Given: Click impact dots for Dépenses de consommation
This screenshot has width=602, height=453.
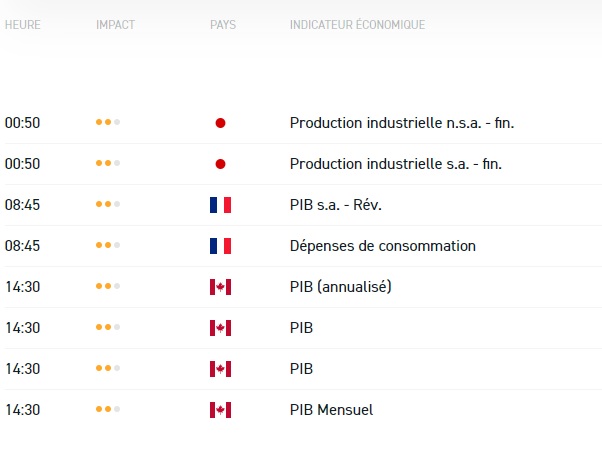Looking at the screenshot, I should click(x=107, y=246).
